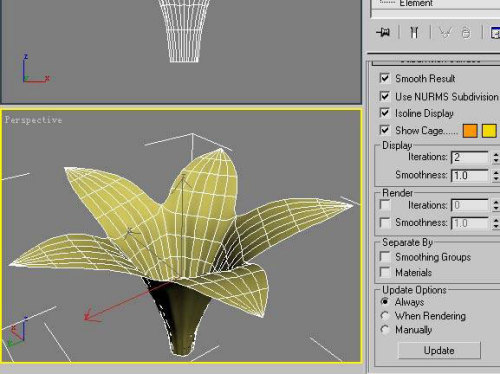
Task: Click Configure Modifier Sets icon
Action: 495,33
